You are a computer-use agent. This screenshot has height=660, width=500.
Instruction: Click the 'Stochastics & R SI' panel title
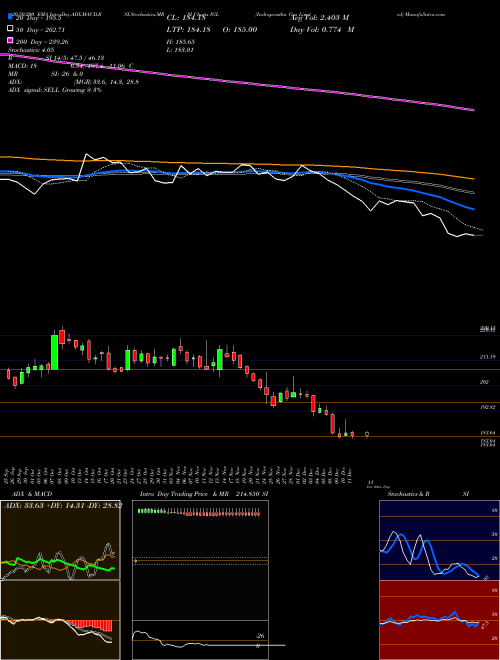(x=428, y=494)
